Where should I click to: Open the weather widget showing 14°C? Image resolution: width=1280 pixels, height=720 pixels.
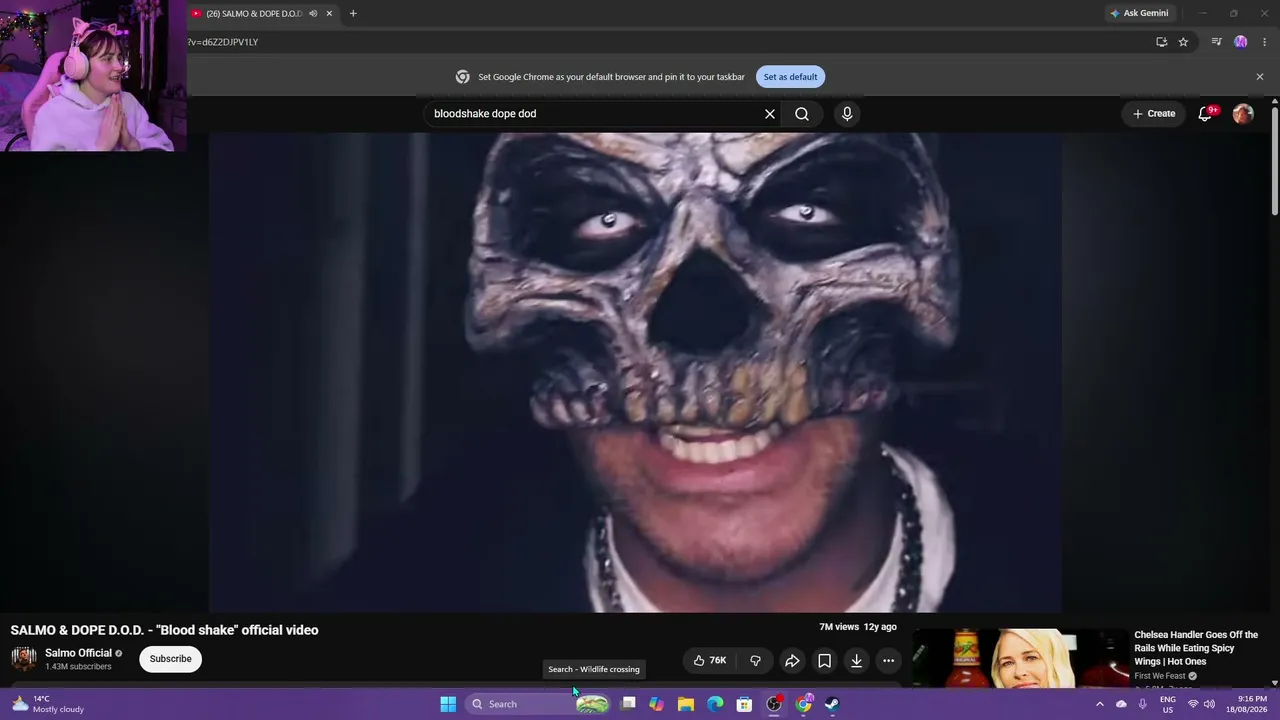47,704
